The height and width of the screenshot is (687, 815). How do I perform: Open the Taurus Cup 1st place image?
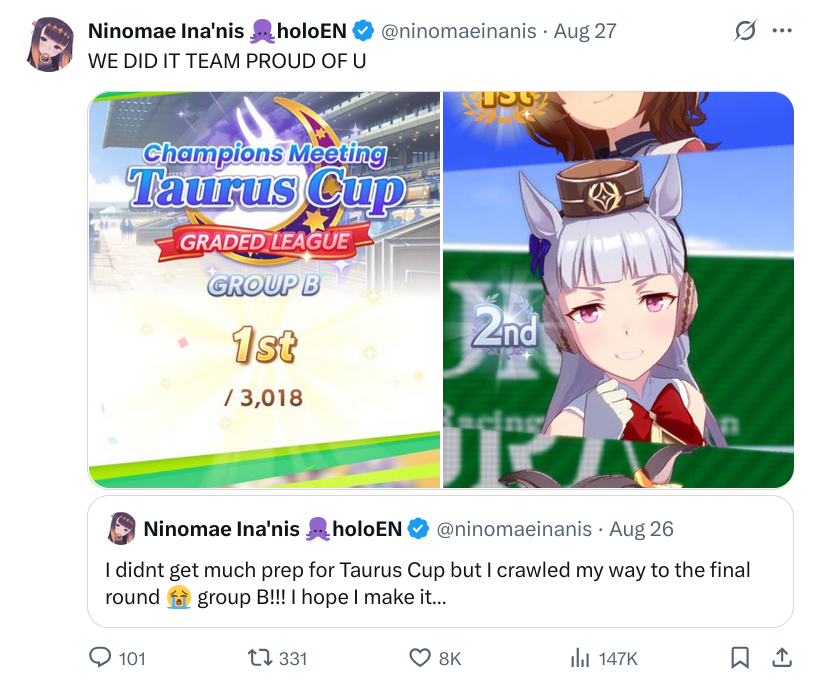[264, 289]
